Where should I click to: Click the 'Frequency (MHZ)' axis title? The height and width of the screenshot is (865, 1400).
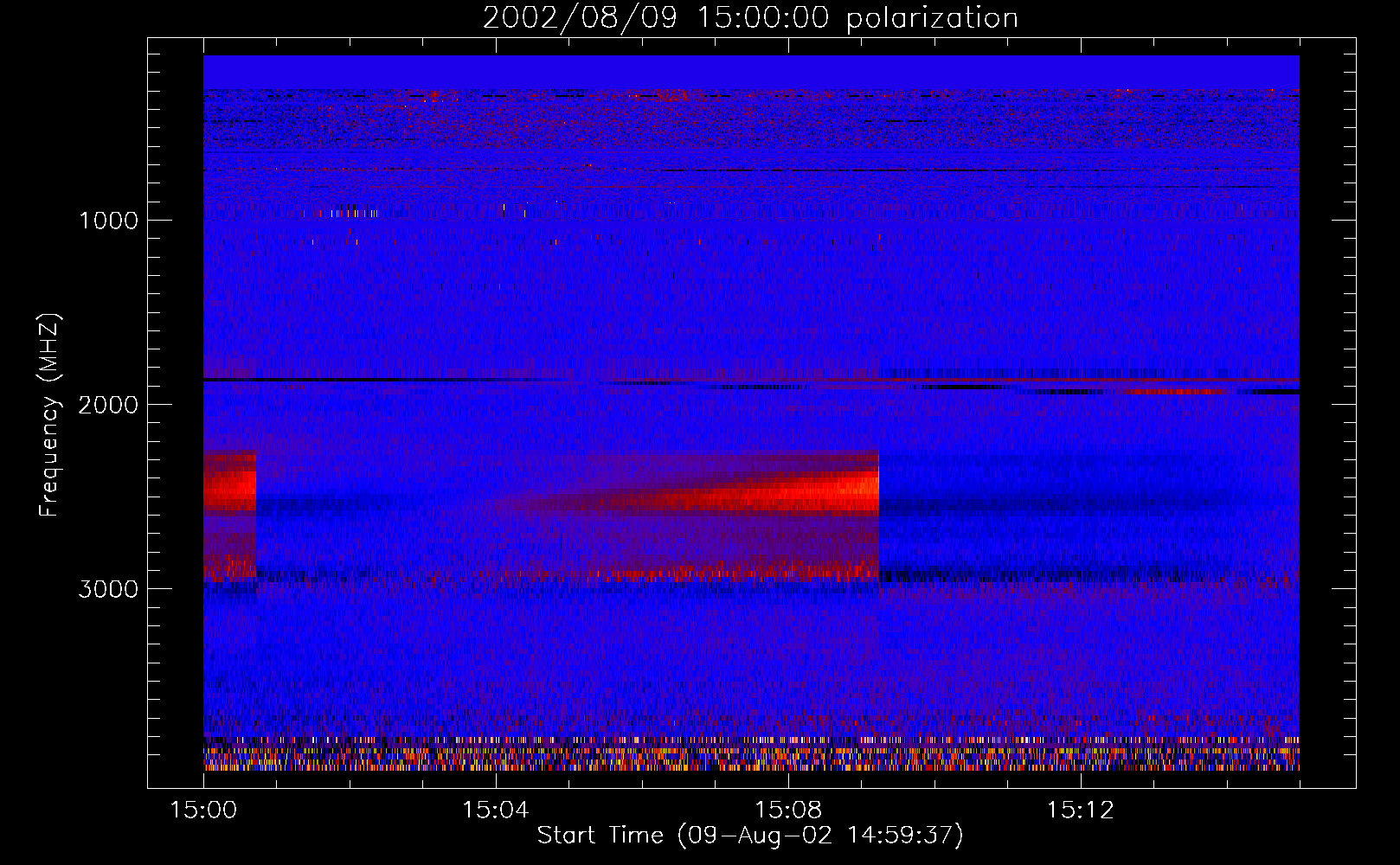tap(50, 415)
